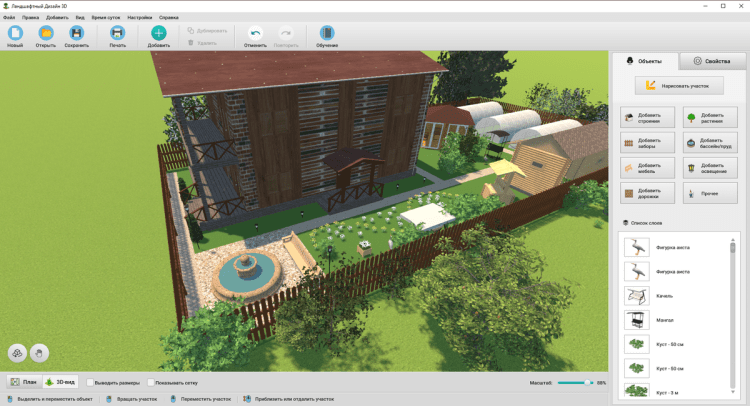This screenshot has height=406, width=750.
Task: Expand the Настройки menu
Action: 139,17
